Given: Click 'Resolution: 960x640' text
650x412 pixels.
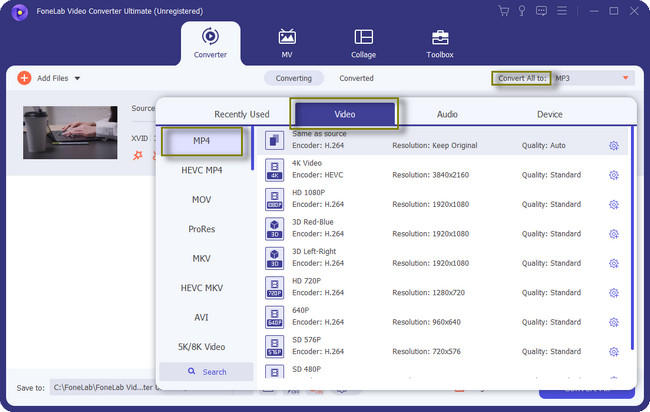Looking at the screenshot, I should coord(426,322).
